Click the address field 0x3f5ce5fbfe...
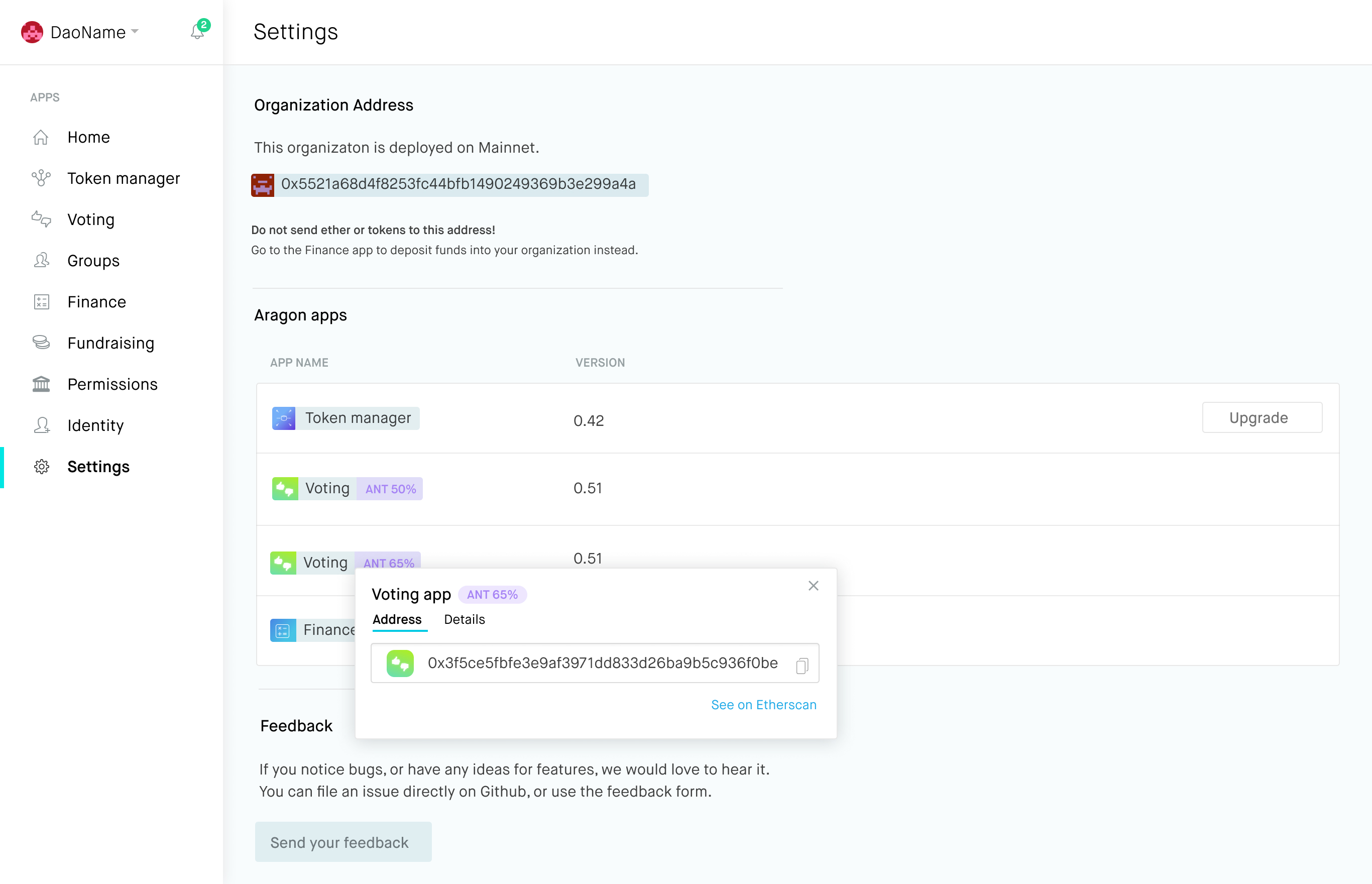 595,663
